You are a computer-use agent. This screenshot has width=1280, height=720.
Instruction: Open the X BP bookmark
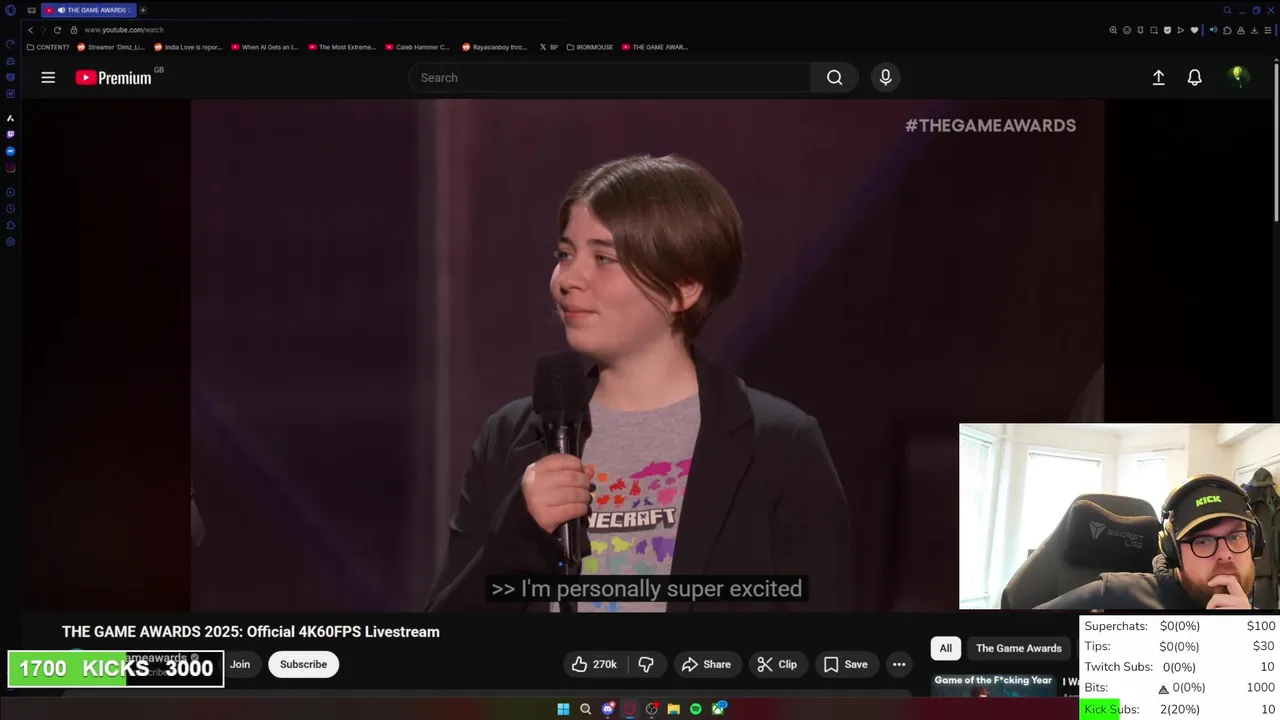[x=549, y=47]
